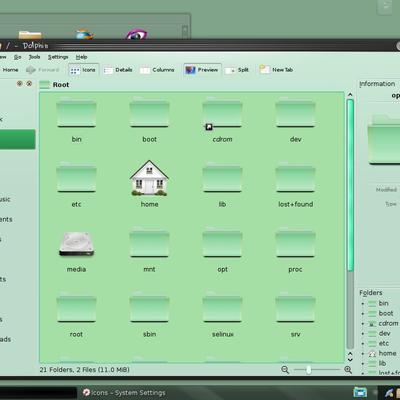Viewport: 400px width, 400px height.
Task: Toggle Split view
Action: point(237,70)
